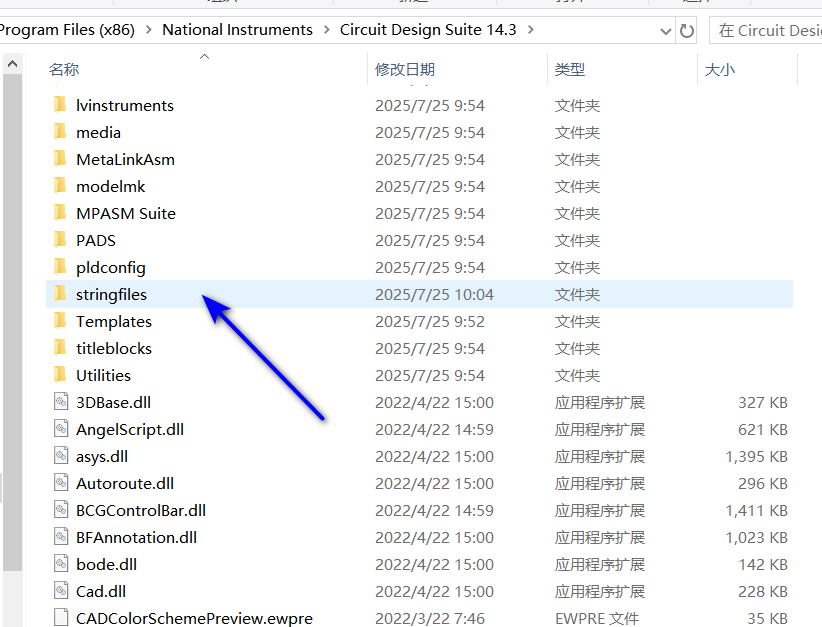Open the lvinstruments folder icon

(60, 105)
